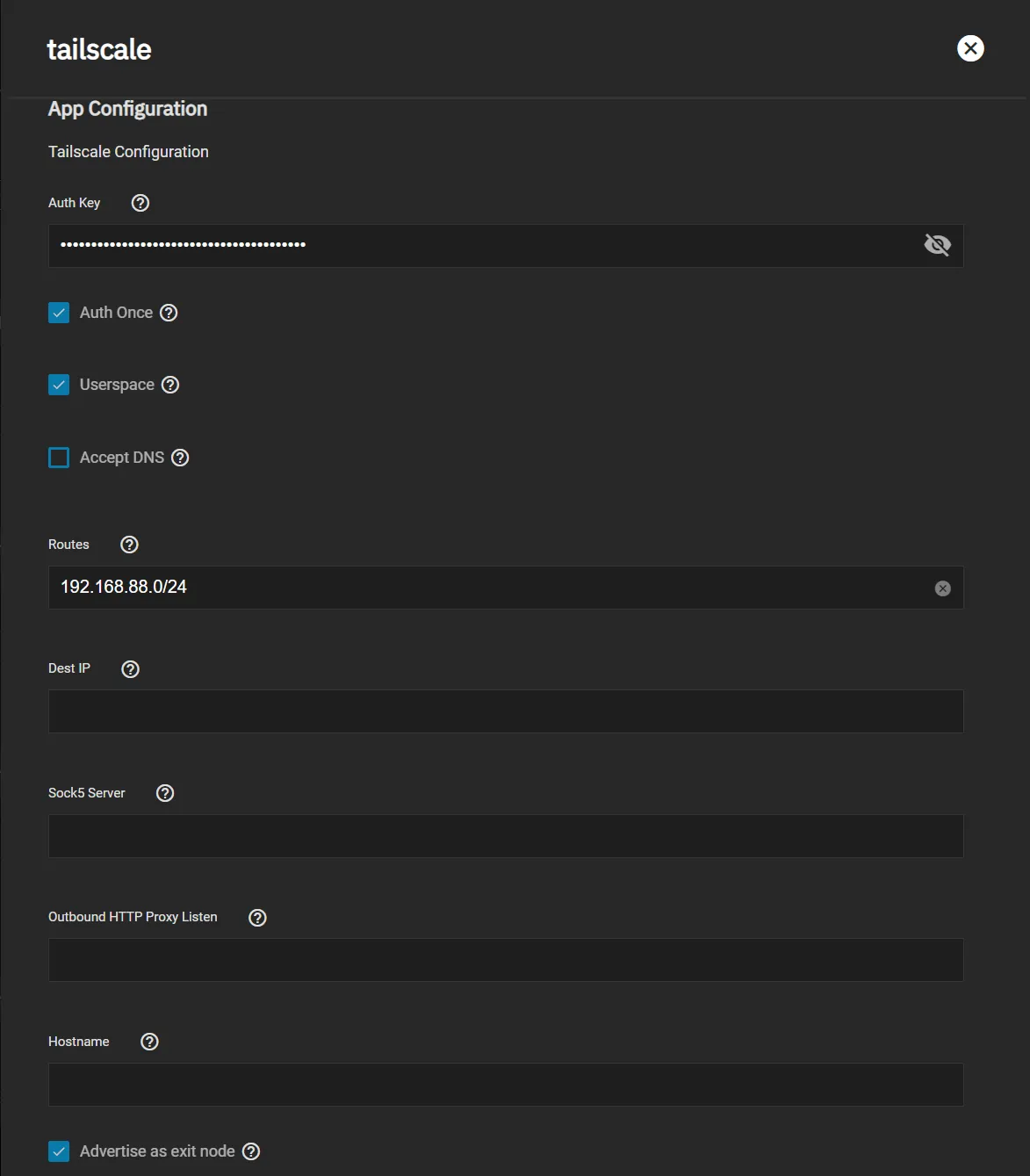Viewport: 1030px width, 1176px height.
Task: Uncheck the Auth Once checkbox
Action: click(59, 313)
